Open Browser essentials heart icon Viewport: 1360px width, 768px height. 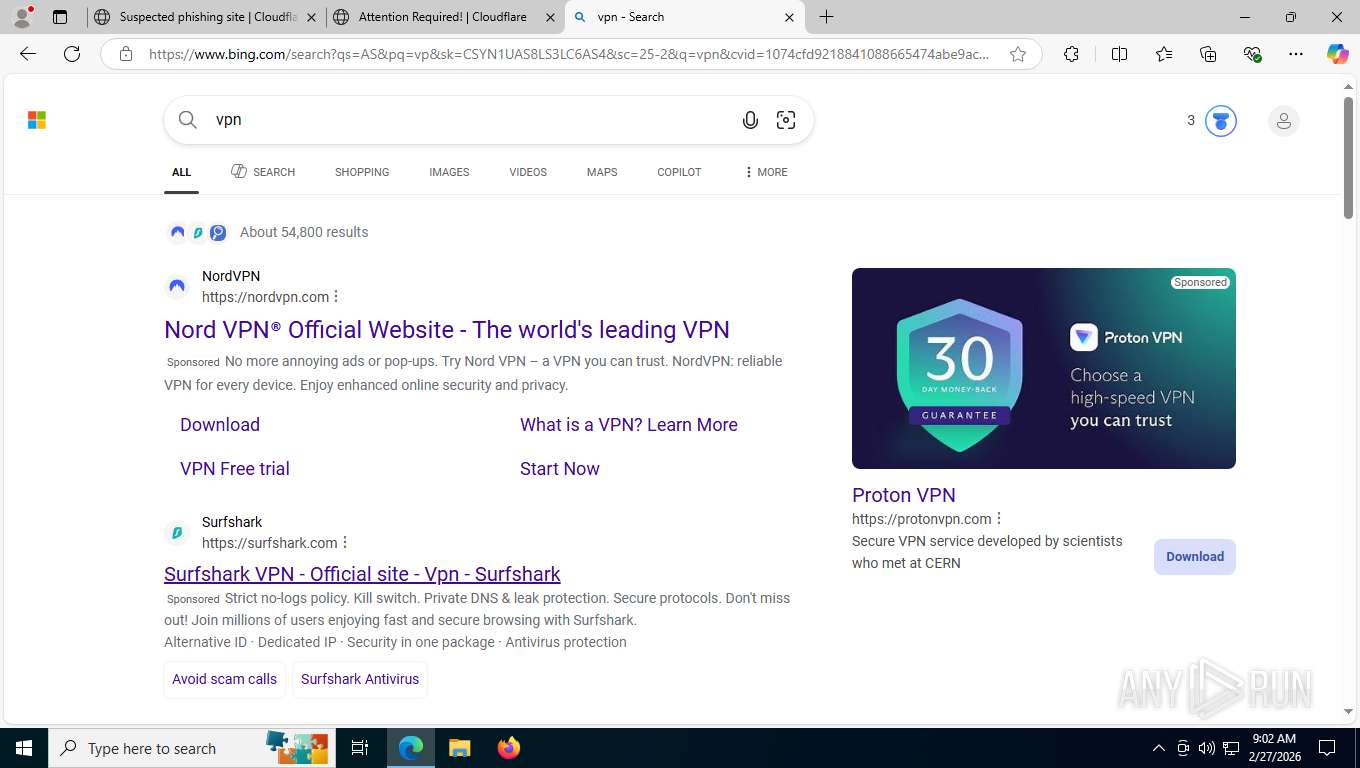tap(1252, 54)
